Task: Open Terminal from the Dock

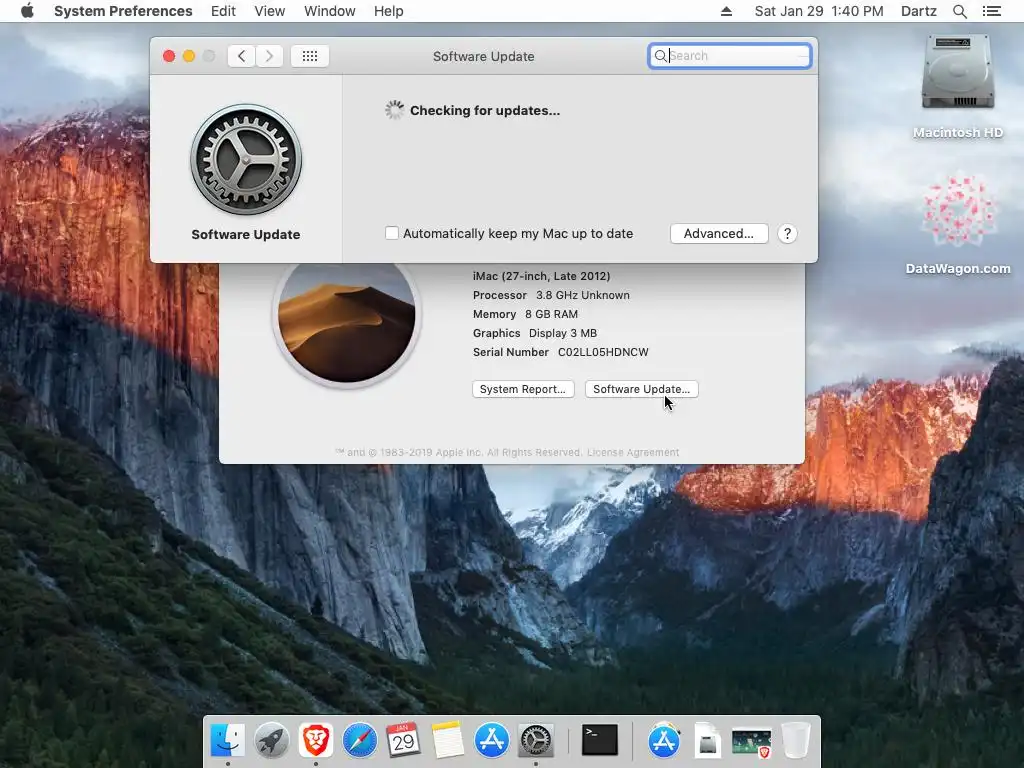Action: [600, 741]
